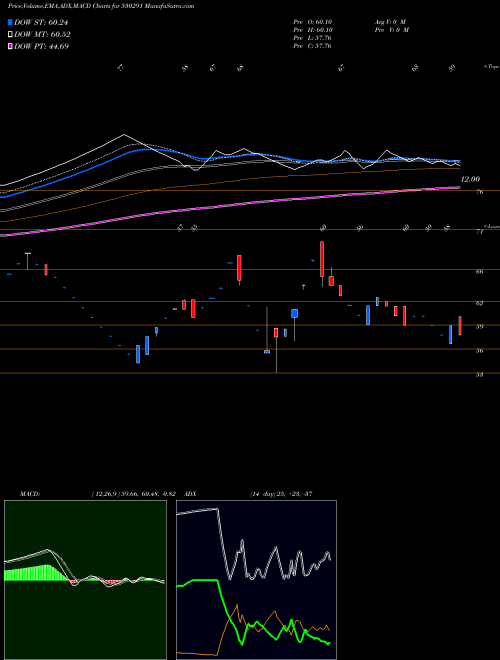Click the white DOW MT legend swatch
Image resolution: width=500 pixels, height=660 pixels.
pyautogui.click(x=10, y=35)
